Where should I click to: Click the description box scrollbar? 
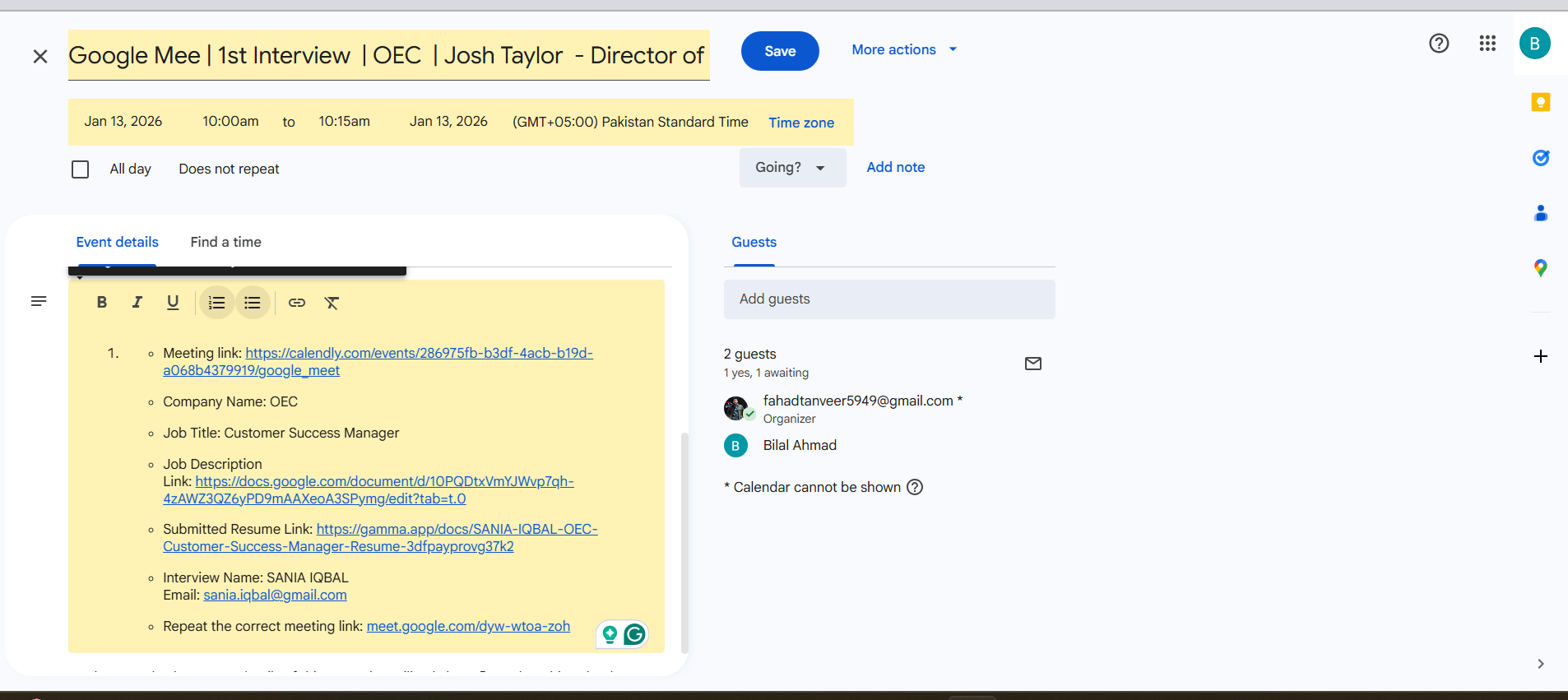[x=684, y=542]
